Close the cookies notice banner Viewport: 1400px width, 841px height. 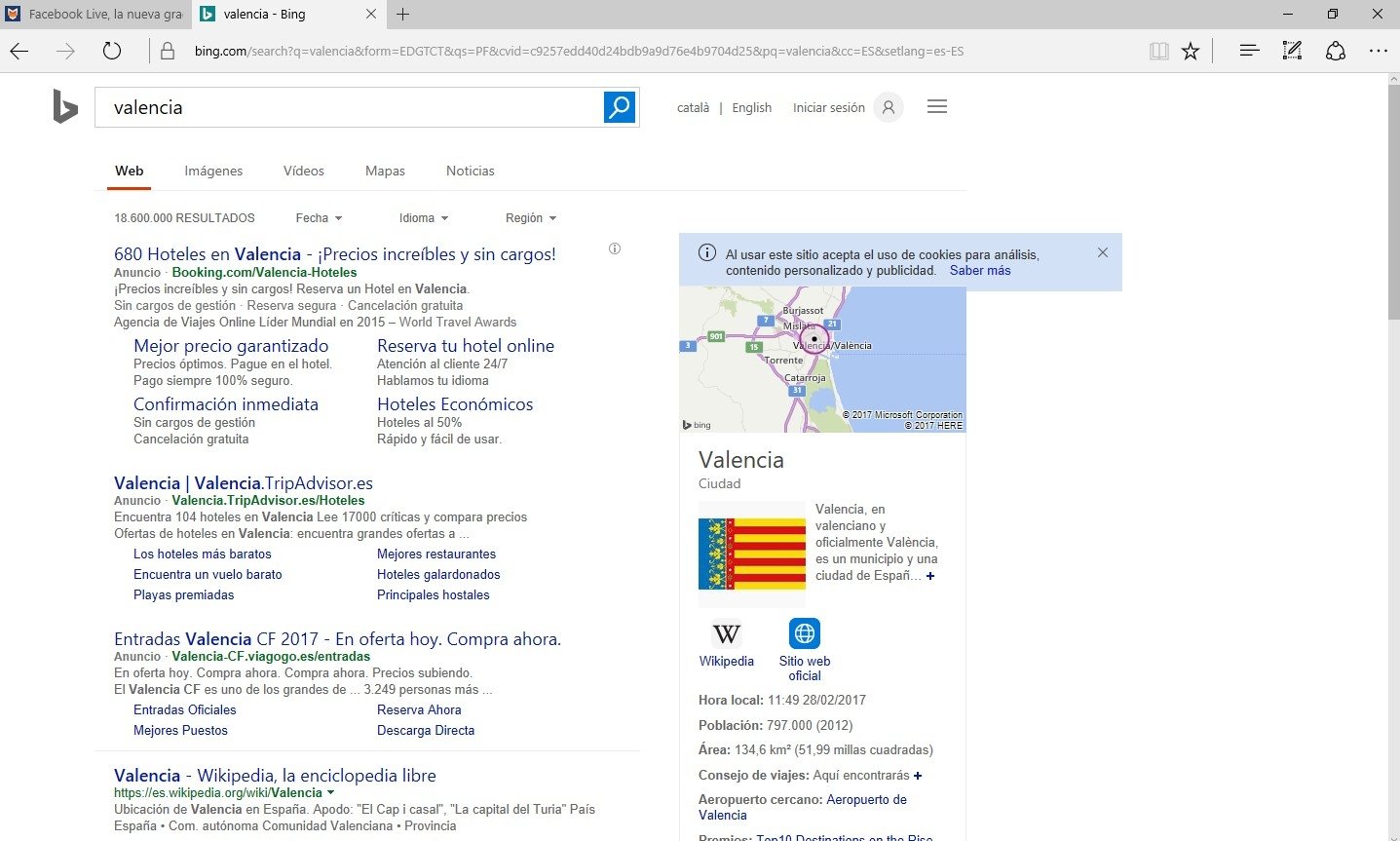[1103, 252]
